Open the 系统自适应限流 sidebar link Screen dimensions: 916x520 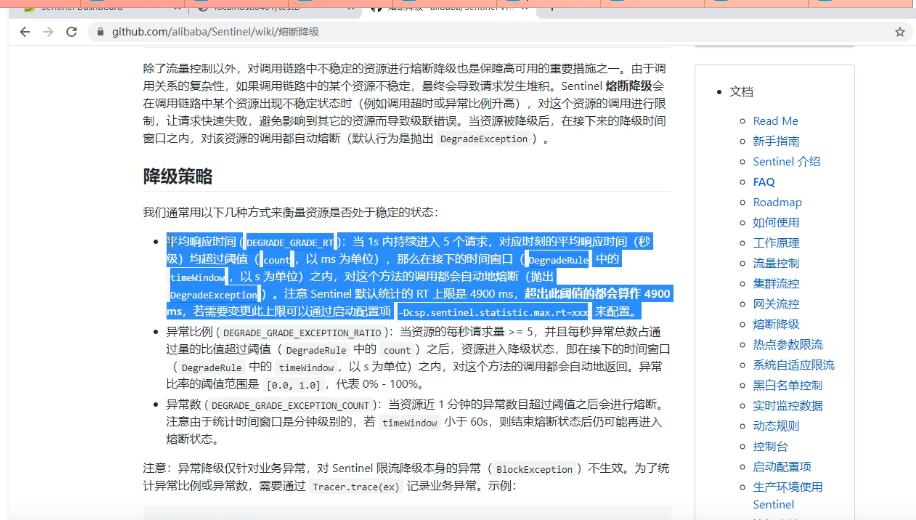(793, 365)
